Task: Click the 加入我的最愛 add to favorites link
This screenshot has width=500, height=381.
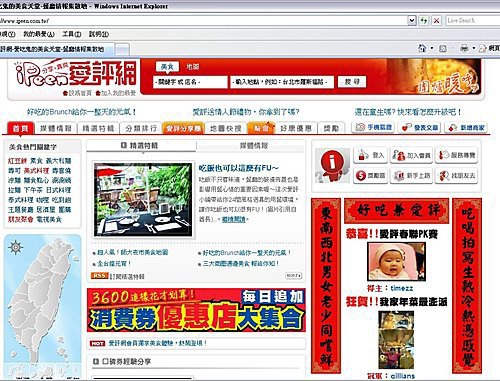Action: click(116, 93)
